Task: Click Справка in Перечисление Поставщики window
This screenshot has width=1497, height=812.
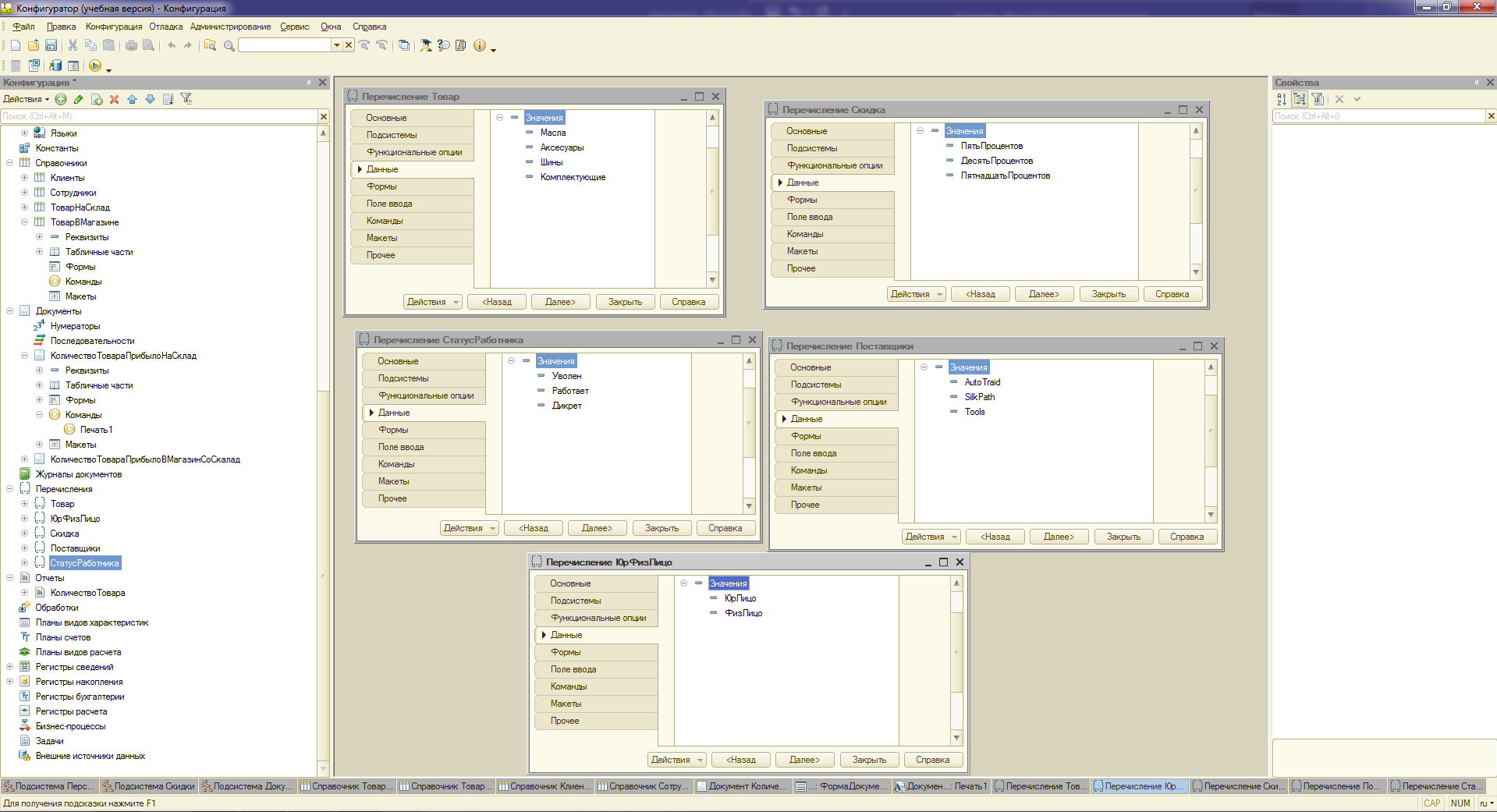Action: tap(1187, 537)
